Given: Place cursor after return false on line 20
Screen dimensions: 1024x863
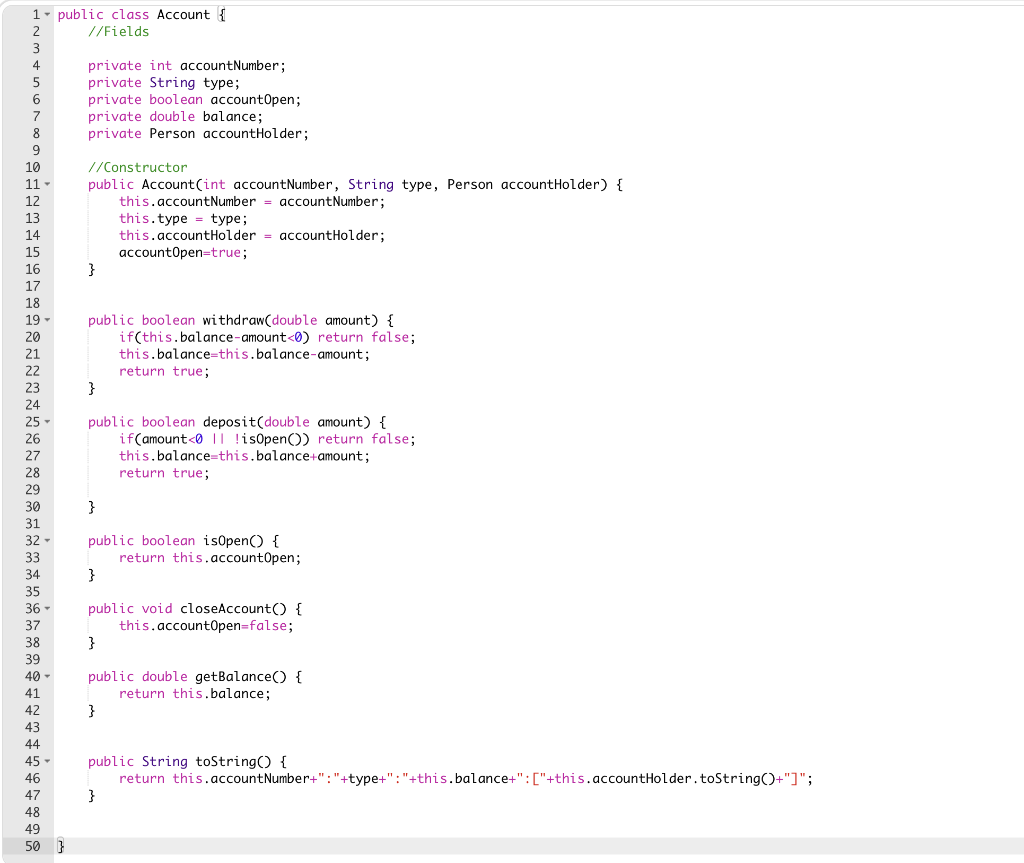Looking at the screenshot, I should coord(413,337).
